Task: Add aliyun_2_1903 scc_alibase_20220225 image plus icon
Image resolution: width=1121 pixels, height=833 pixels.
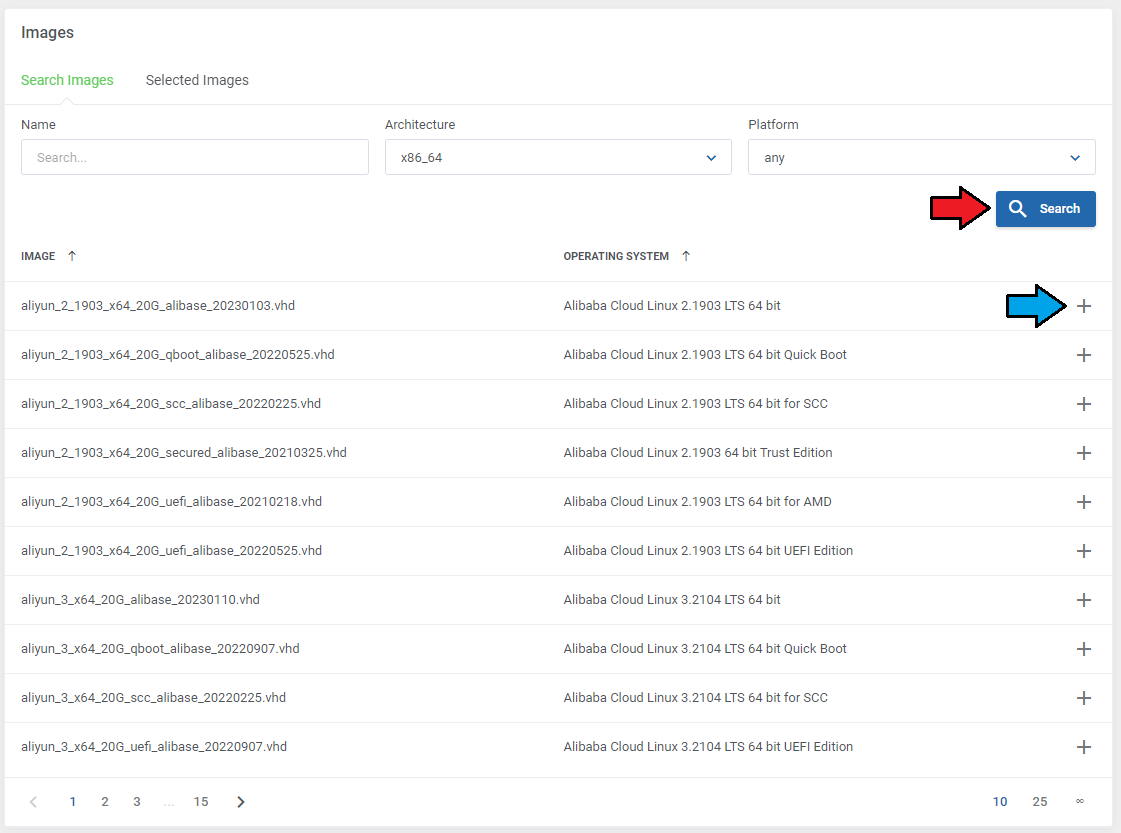Action: coord(1084,404)
